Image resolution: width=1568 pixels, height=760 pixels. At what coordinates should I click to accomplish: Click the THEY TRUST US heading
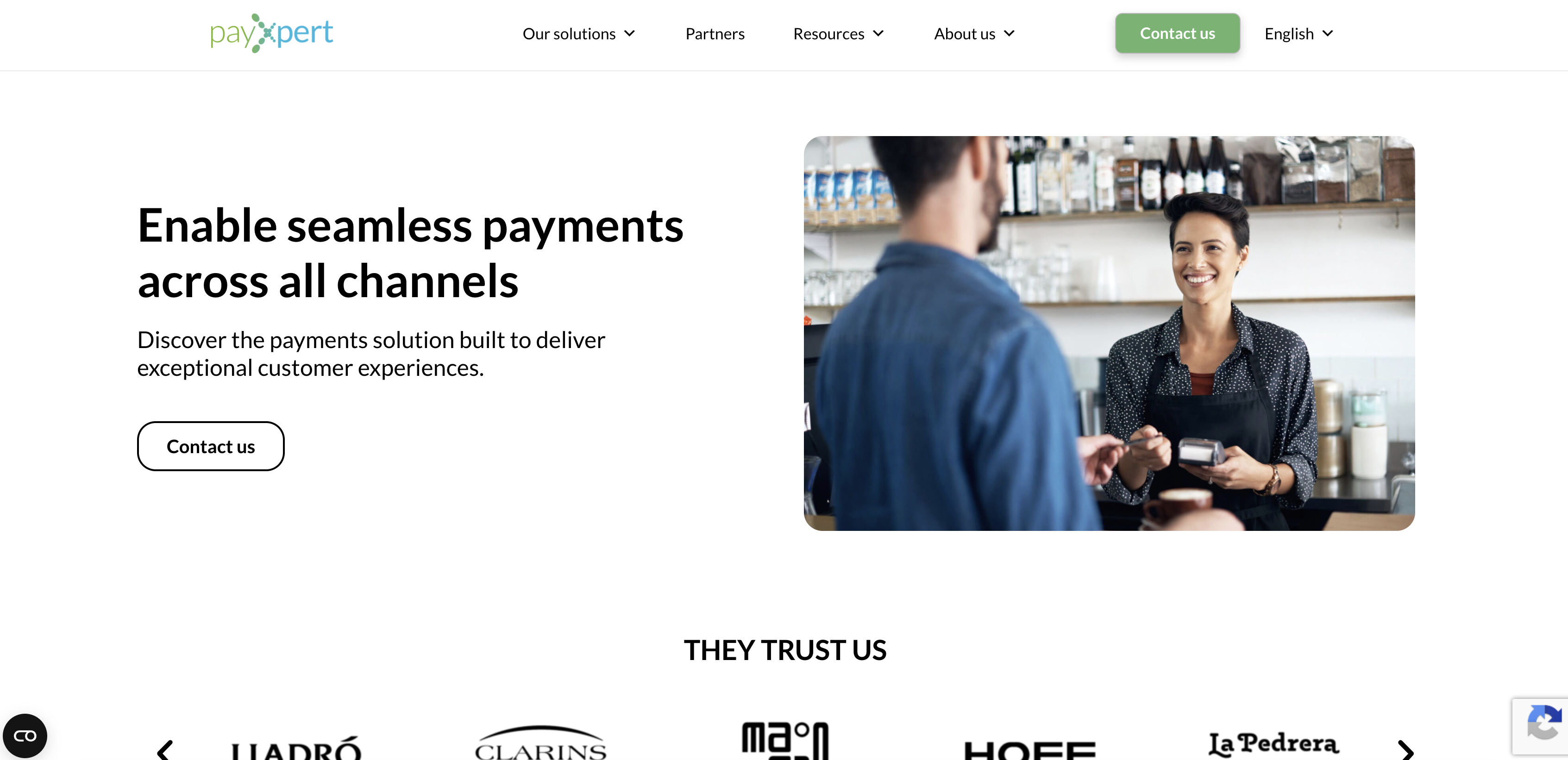[784, 650]
